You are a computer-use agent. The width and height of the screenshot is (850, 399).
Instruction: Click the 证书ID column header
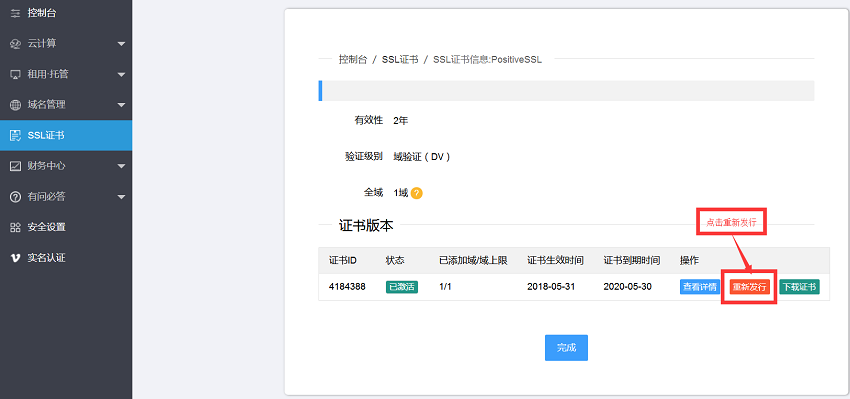coord(343,261)
